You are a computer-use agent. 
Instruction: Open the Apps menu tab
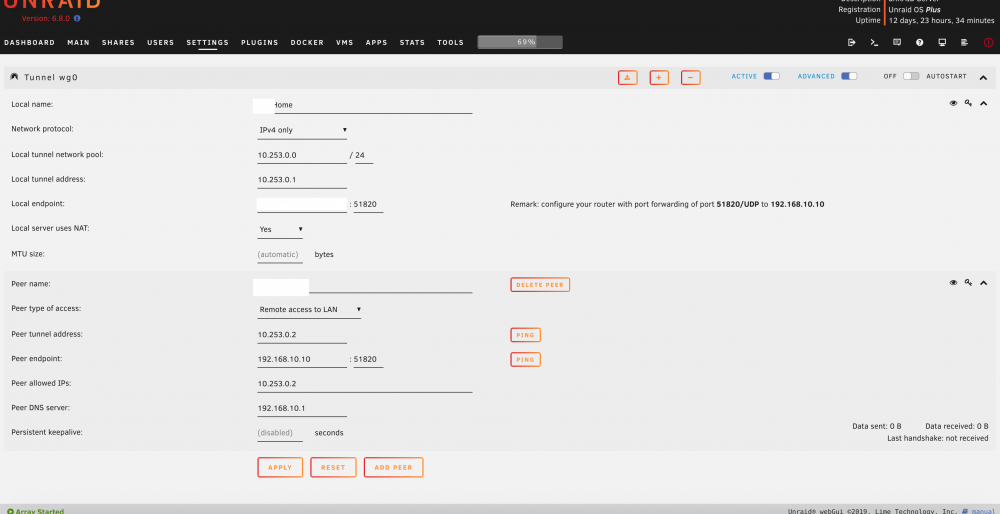(x=376, y=43)
